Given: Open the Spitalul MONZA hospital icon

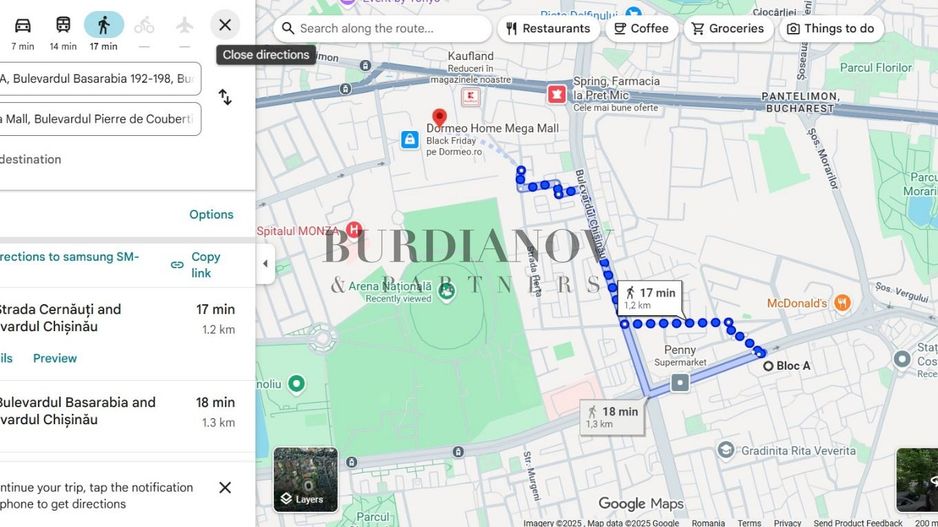Looking at the screenshot, I should pyautogui.click(x=354, y=229).
